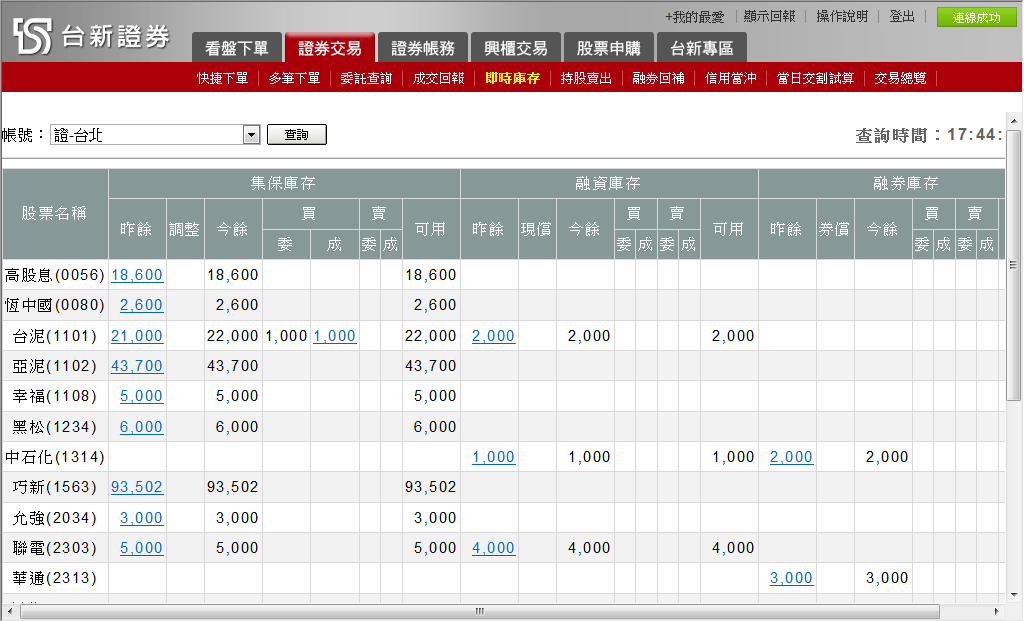Viewport: 1024px width, 621px height.
Task: Click 台泥 昨餘 21,000 link
Action: click(x=137, y=336)
